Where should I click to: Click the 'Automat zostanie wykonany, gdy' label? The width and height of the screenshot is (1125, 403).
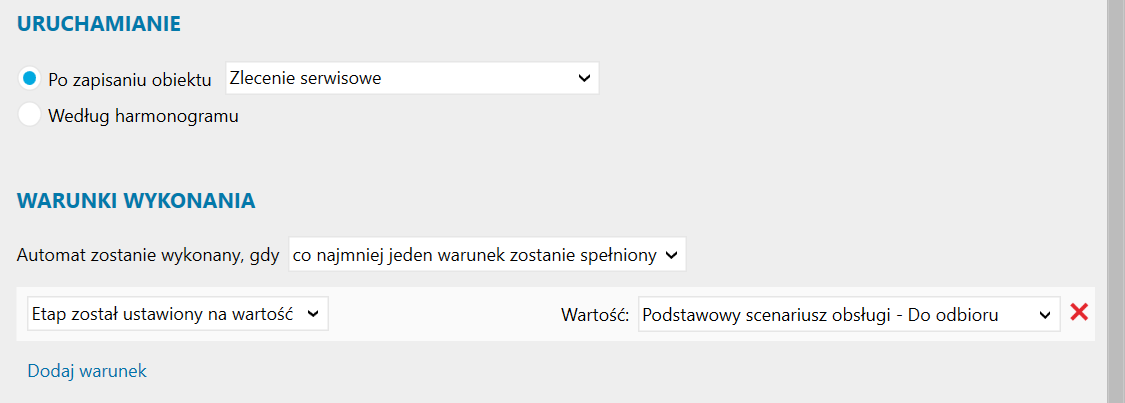click(148, 255)
